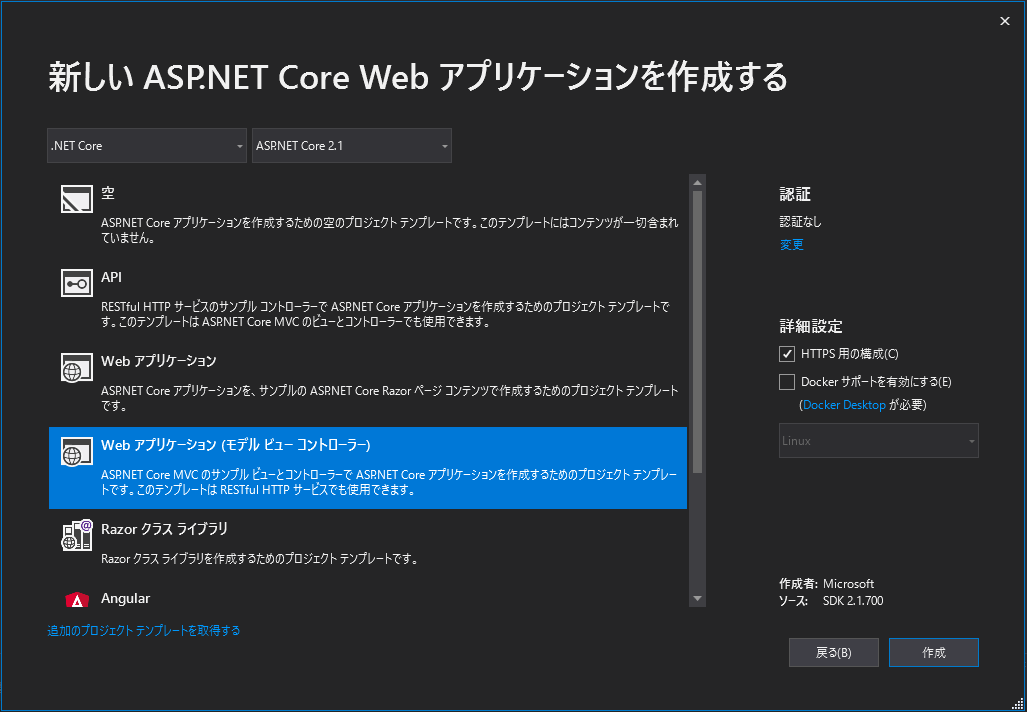
Task: Select the API template description text
Action: click(x=386, y=314)
